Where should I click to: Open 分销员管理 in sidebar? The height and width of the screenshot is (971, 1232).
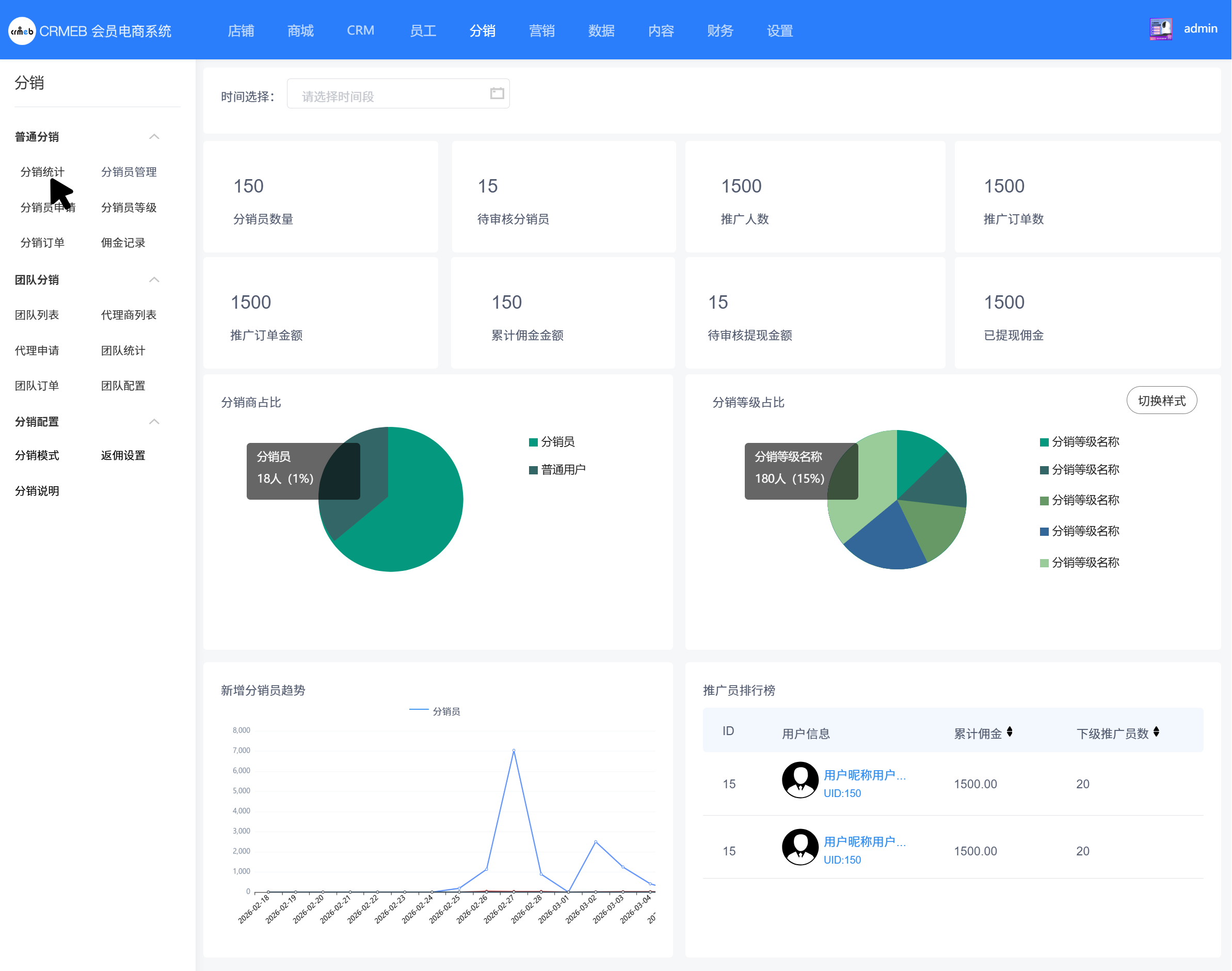coord(129,172)
